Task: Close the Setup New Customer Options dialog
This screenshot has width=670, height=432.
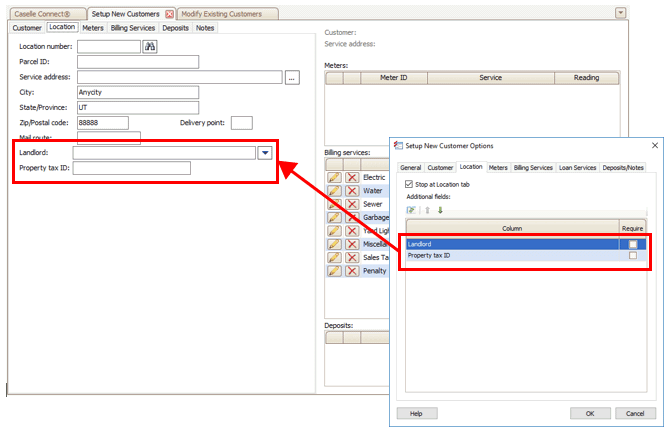Action: tap(655, 146)
